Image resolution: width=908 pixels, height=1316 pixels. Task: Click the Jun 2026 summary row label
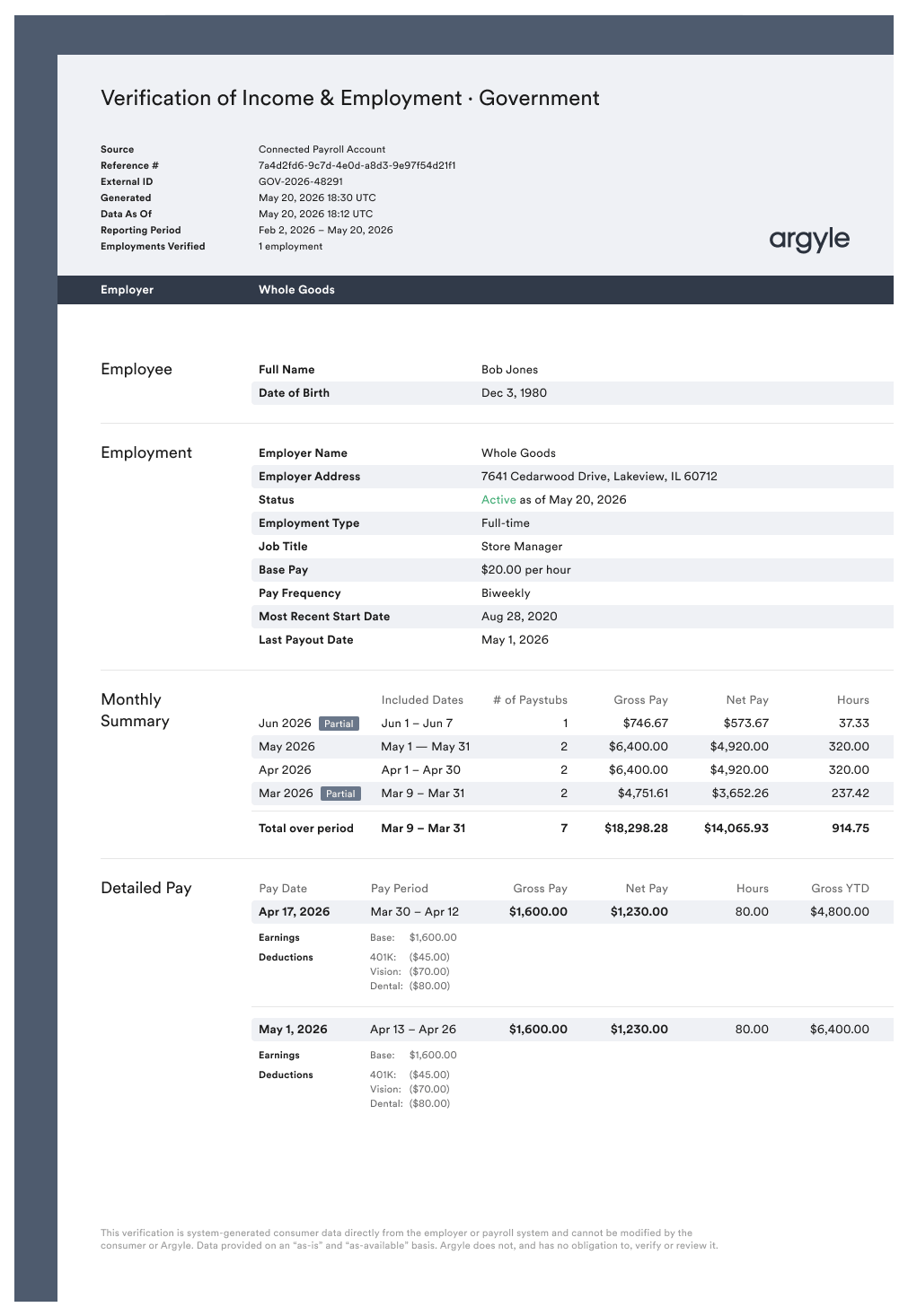coord(285,724)
